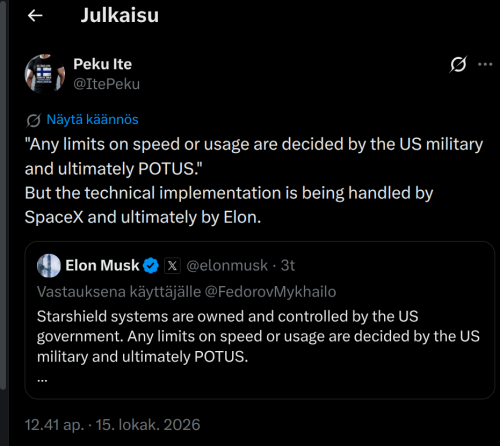Image resolution: width=500 pixels, height=446 pixels.
Task: Open Elon Musk's avatar in quoted post
Action: coord(49,266)
